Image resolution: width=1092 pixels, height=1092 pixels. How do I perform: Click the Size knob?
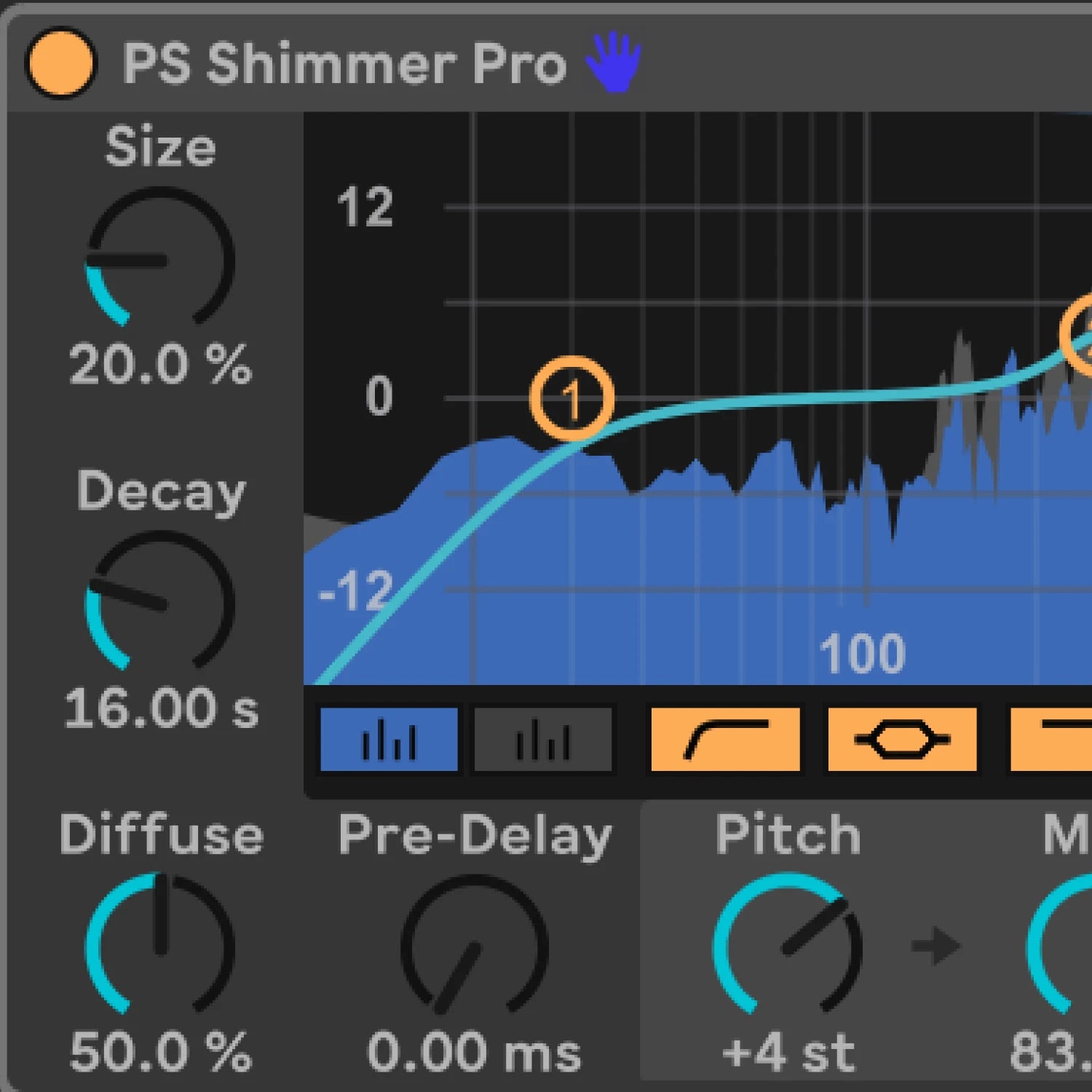point(160,260)
